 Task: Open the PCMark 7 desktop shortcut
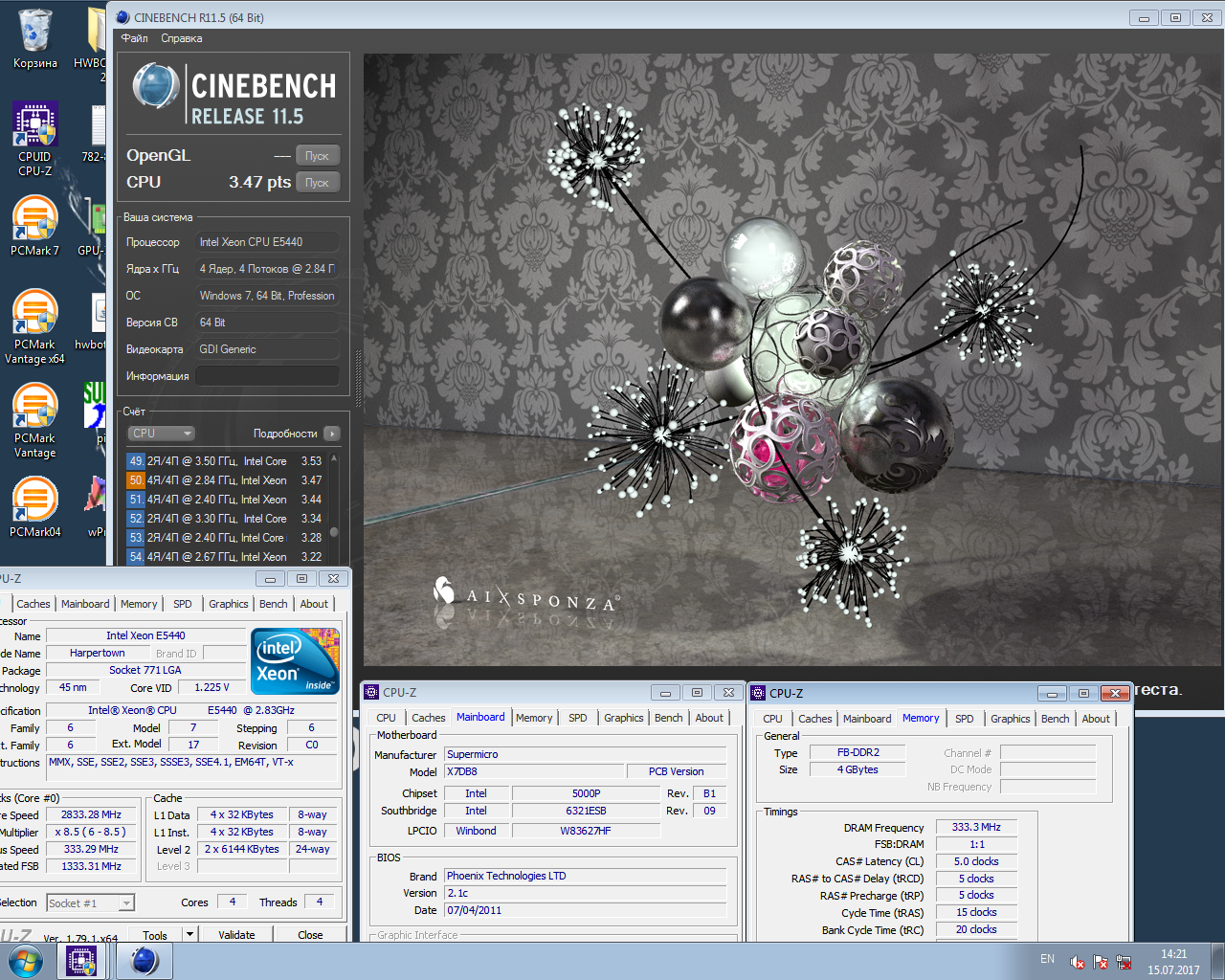[x=35, y=227]
